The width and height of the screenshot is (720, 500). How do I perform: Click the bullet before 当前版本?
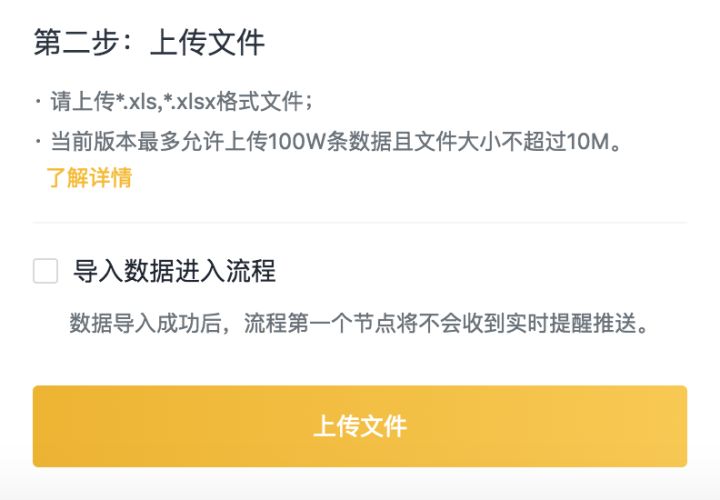coord(38,142)
